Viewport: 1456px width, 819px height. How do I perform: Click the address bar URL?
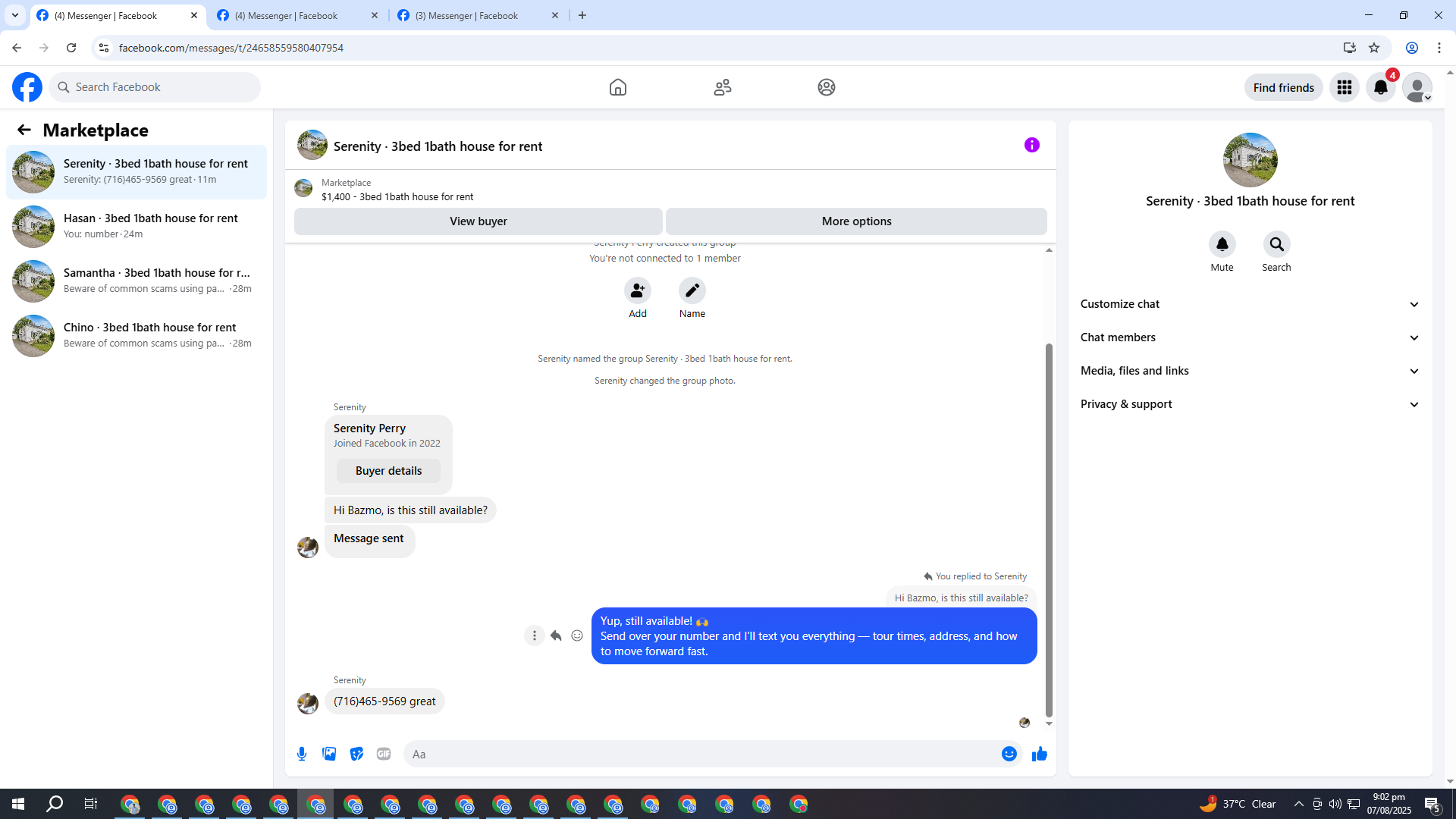(231, 48)
